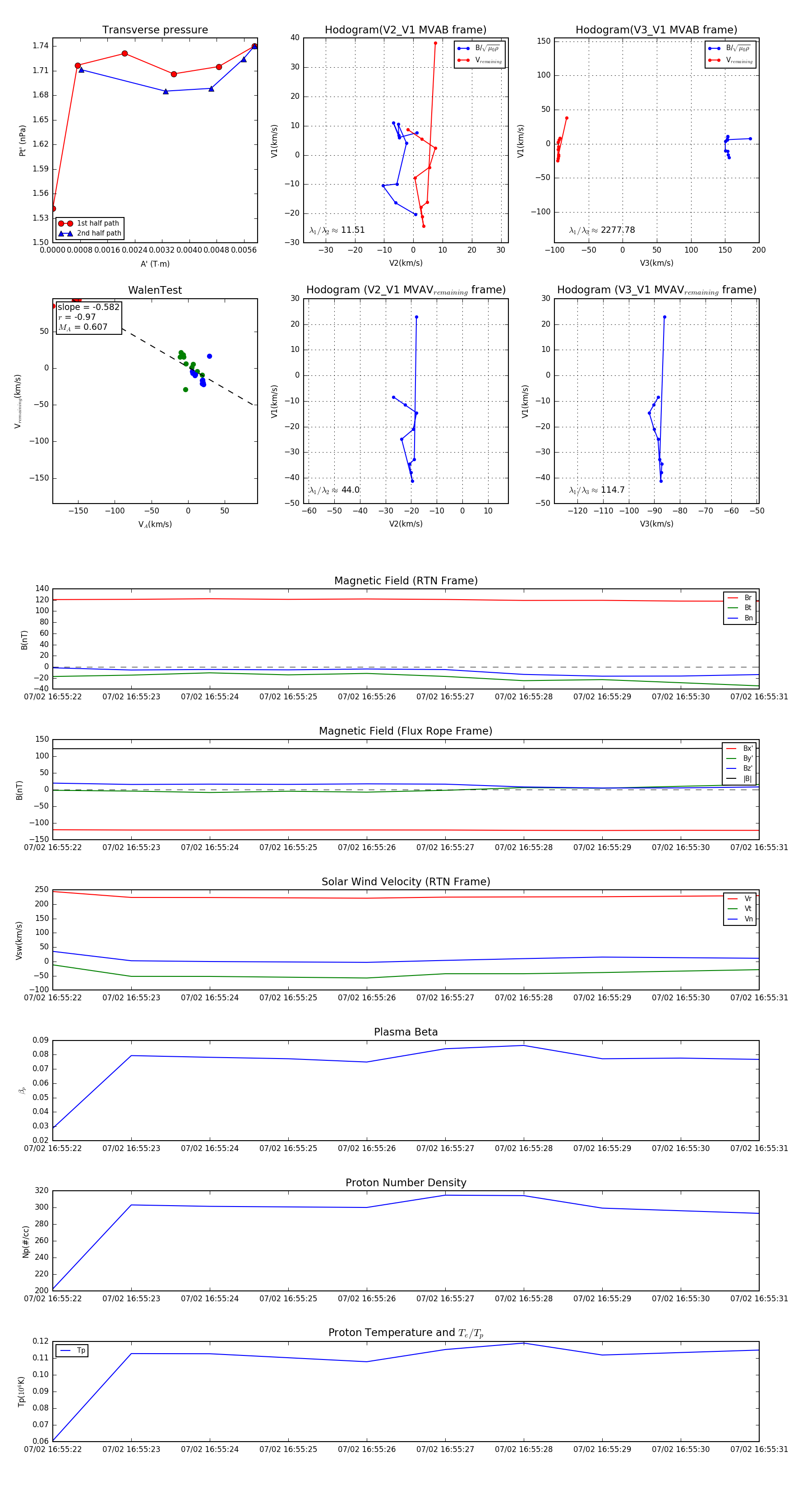Viewport: 812px width, 1489px height.
Task: Click the WalenTest plot title
Action: pyautogui.click(x=155, y=290)
